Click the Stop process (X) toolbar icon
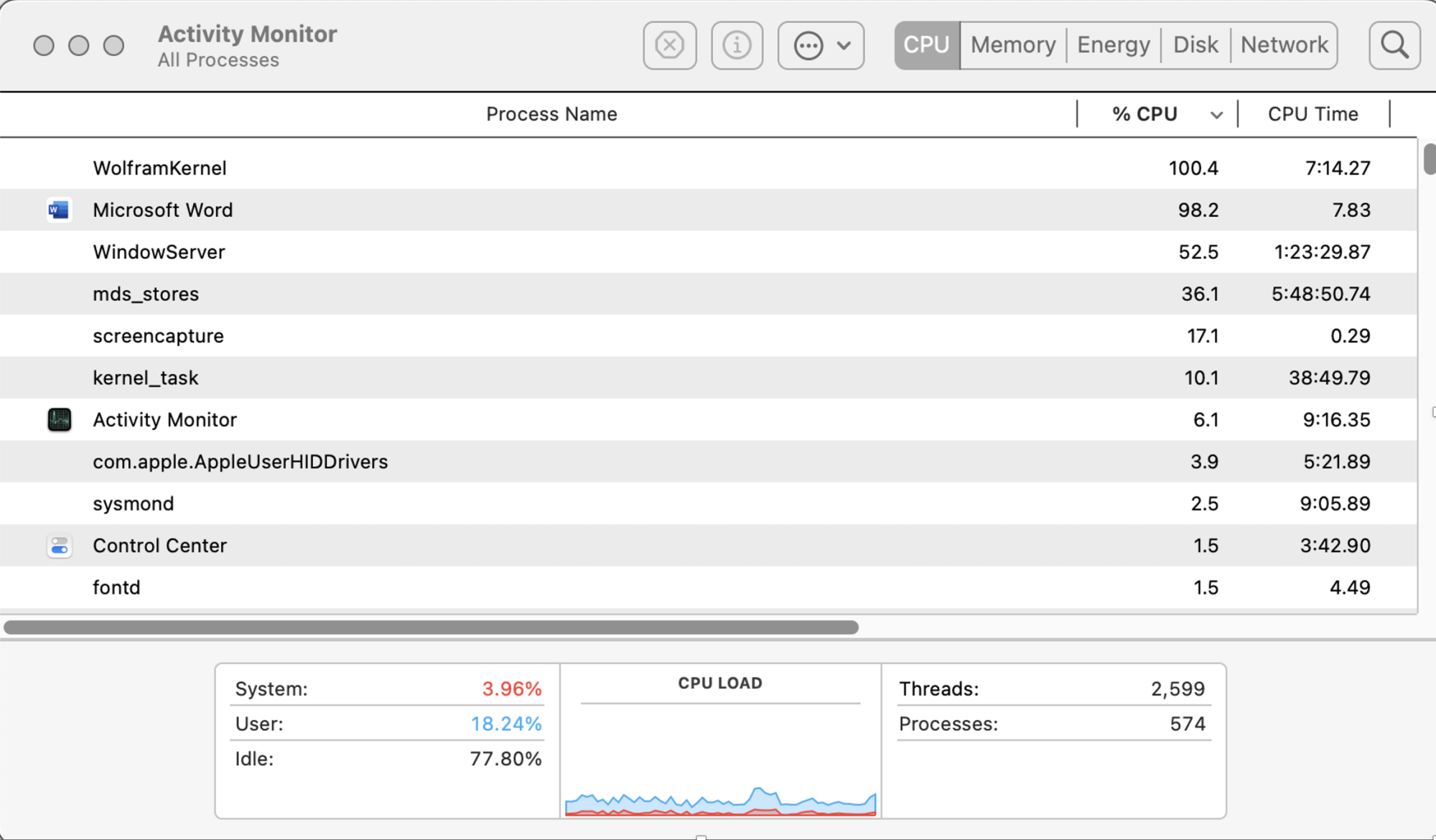The width and height of the screenshot is (1436, 840). [x=669, y=45]
